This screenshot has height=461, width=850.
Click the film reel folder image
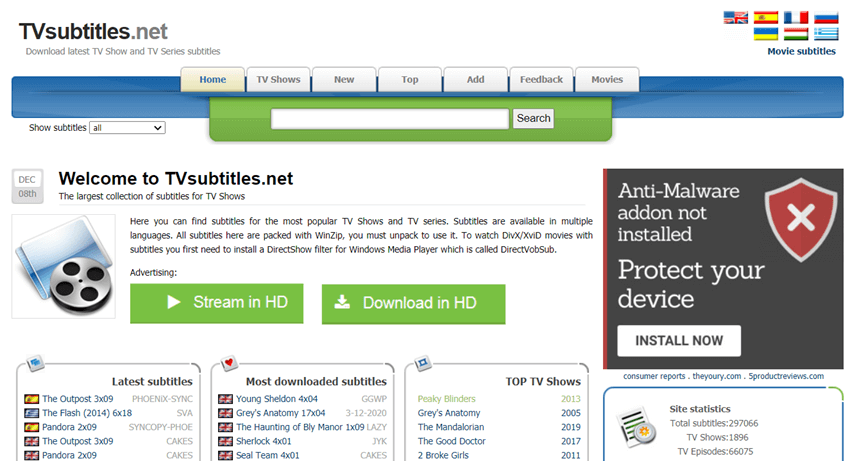[64, 266]
